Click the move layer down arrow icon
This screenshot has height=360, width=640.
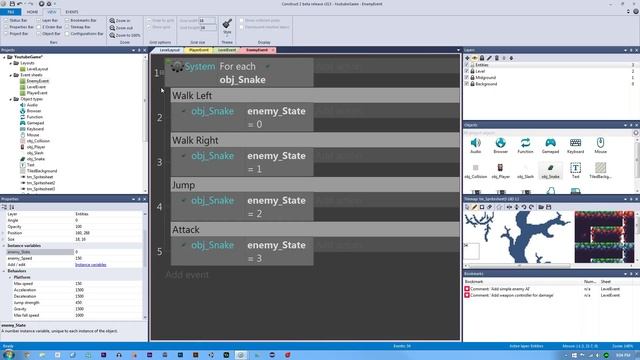[x=511, y=58]
